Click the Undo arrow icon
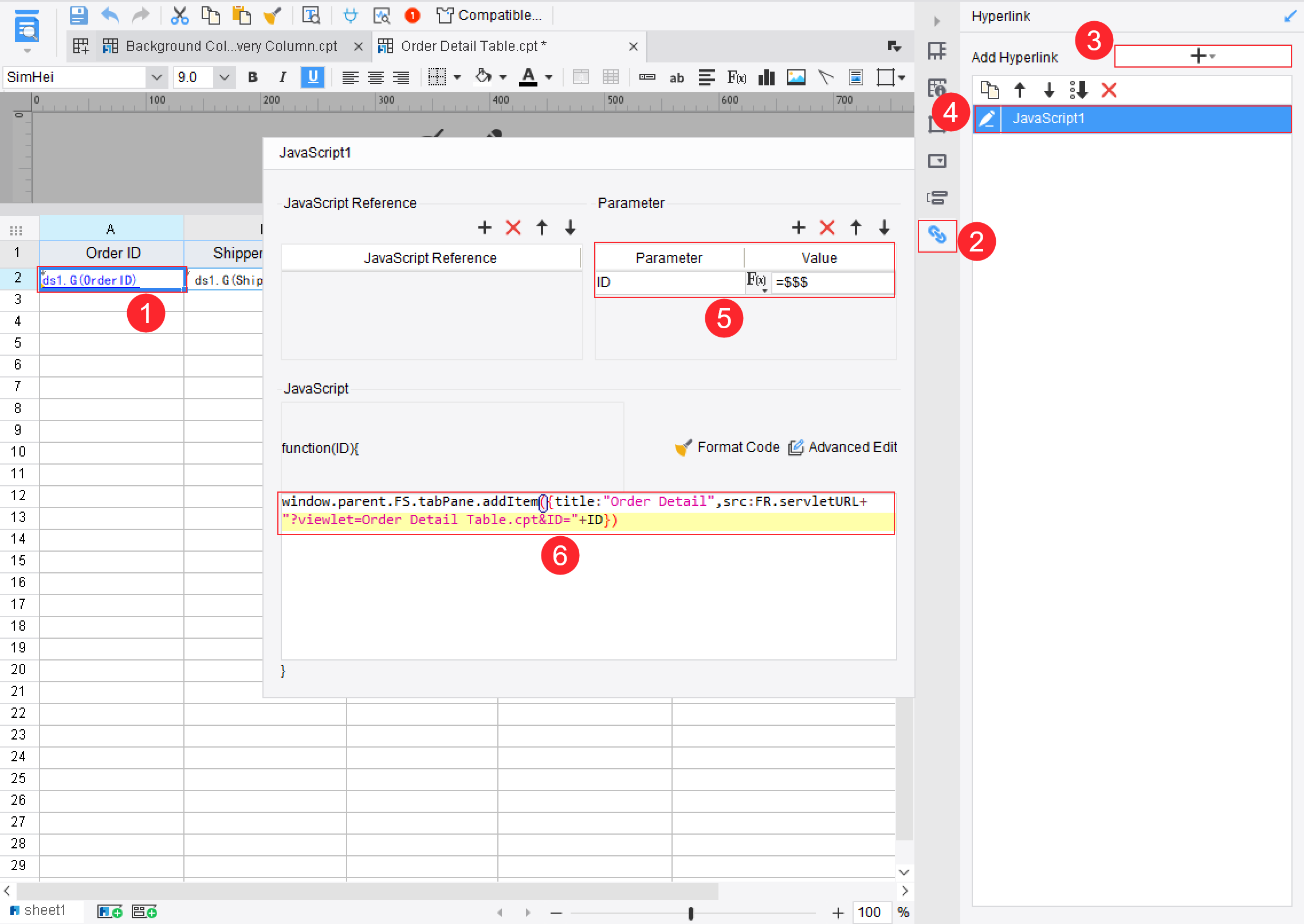This screenshot has width=1304, height=924. pos(110,15)
